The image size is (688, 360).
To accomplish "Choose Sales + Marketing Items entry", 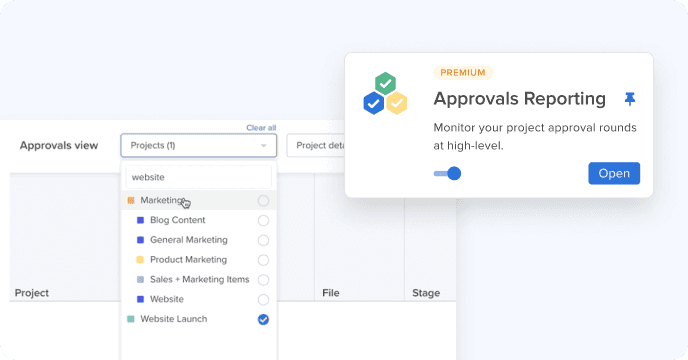I will [199, 279].
